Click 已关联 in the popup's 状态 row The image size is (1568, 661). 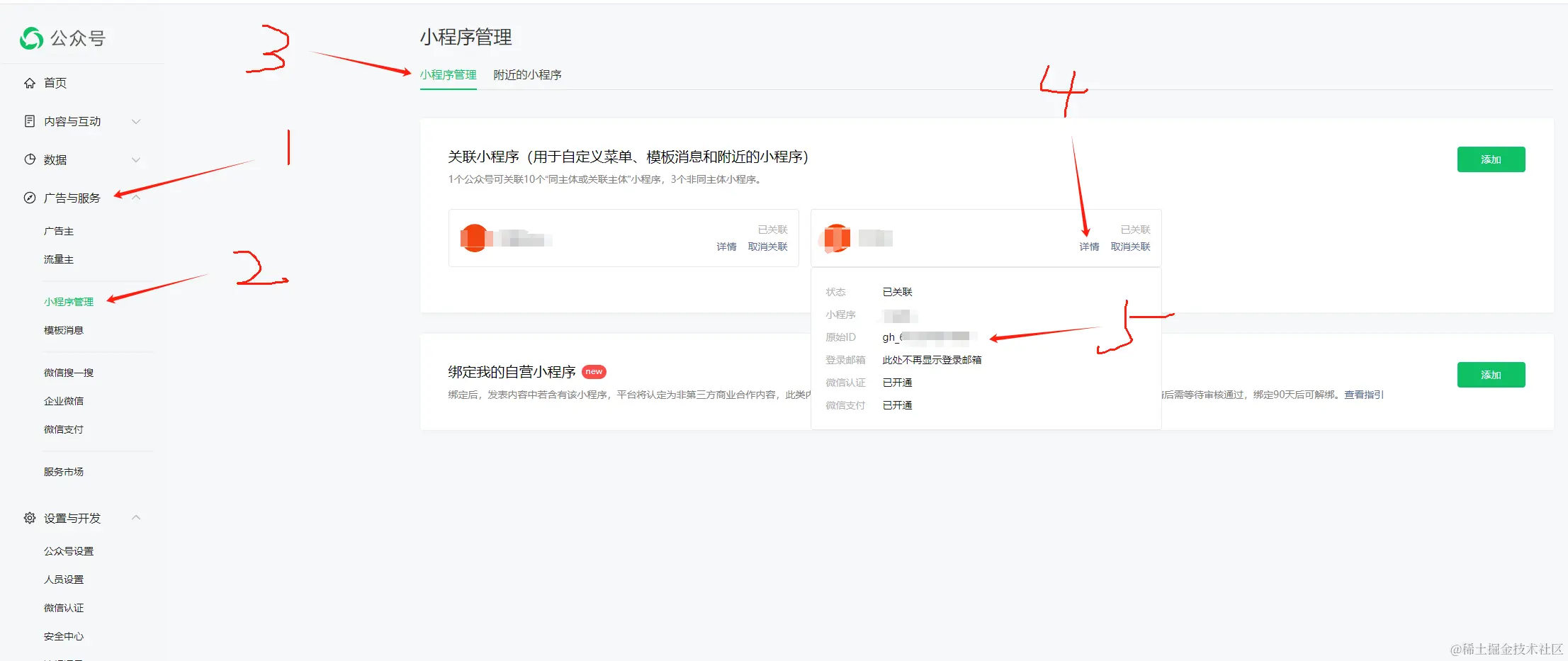pyautogui.click(x=897, y=292)
